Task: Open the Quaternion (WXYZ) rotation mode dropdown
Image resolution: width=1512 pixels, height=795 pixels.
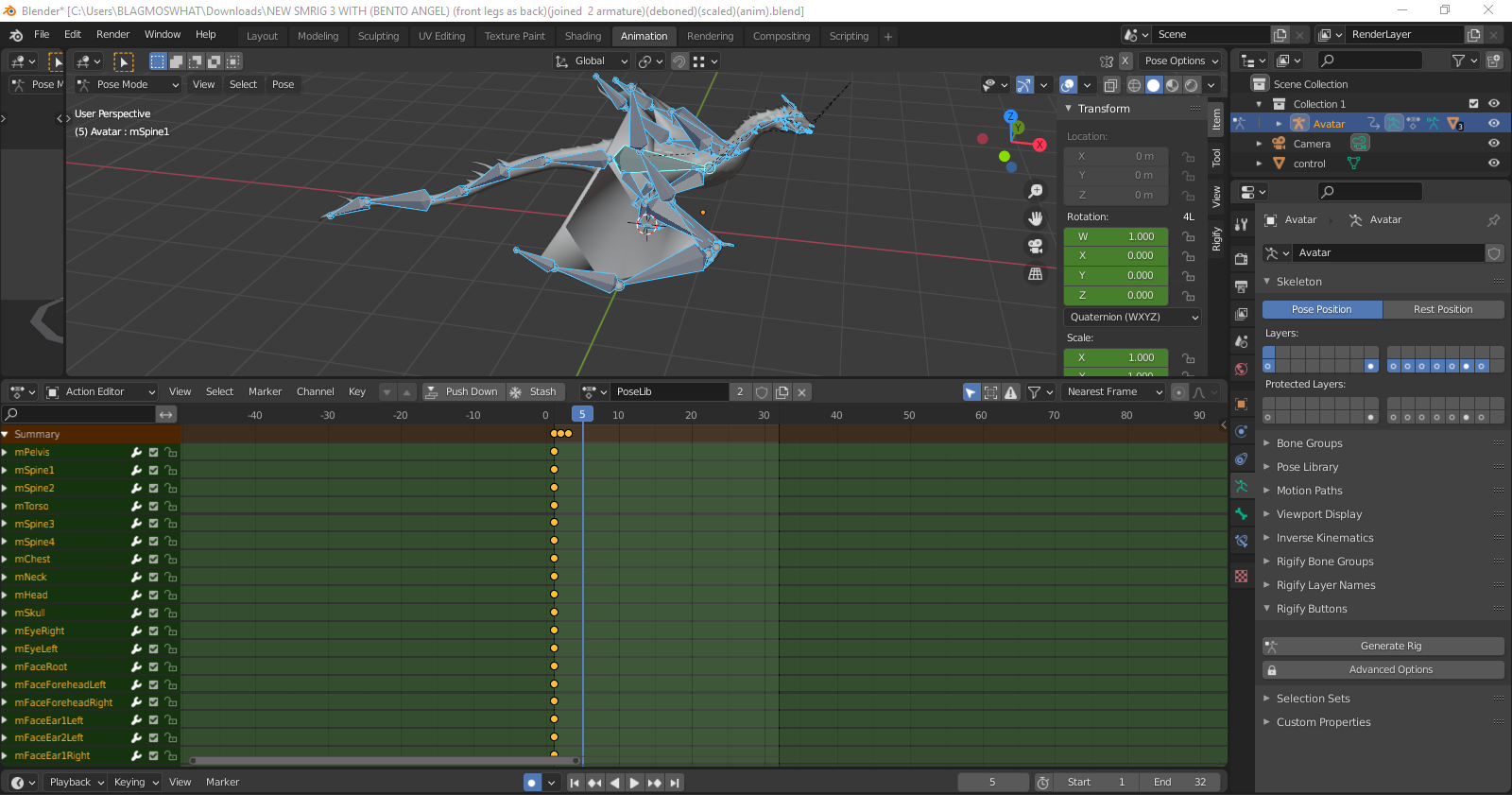Action: [1133, 318]
